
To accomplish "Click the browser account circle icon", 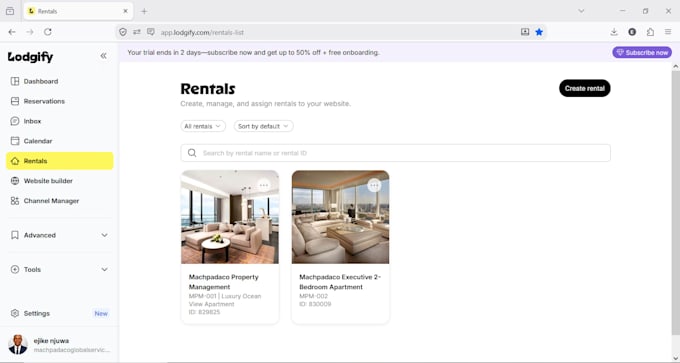I will click(632, 32).
